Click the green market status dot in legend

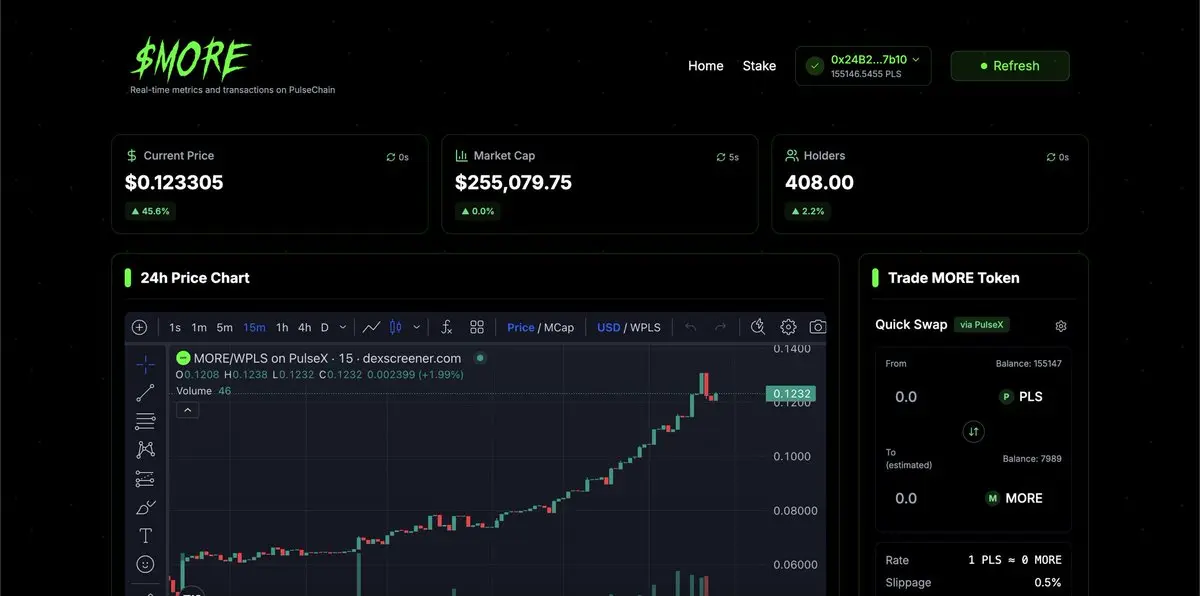pos(480,357)
